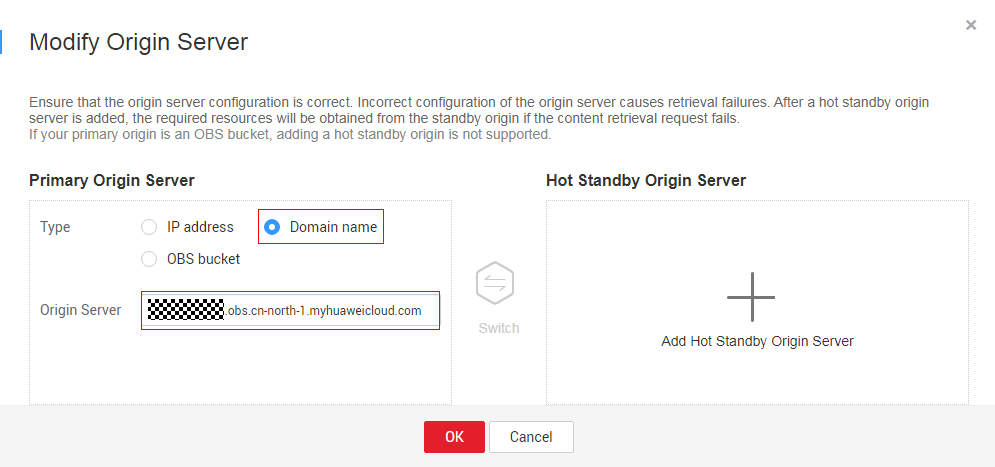The image size is (995, 467).
Task: Choose the OBS bucket radio circle
Action: [149, 259]
